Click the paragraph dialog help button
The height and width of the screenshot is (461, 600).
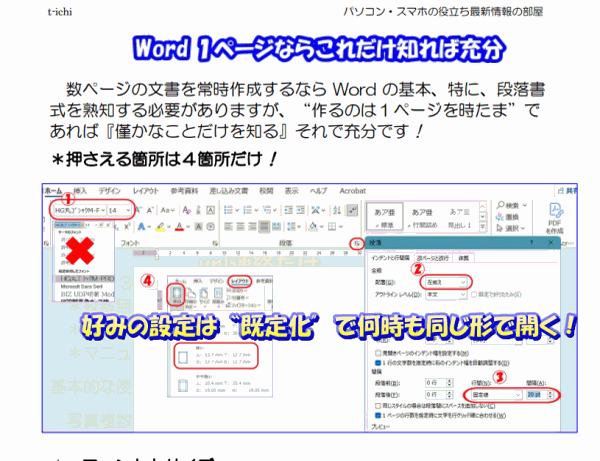tap(531, 243)
